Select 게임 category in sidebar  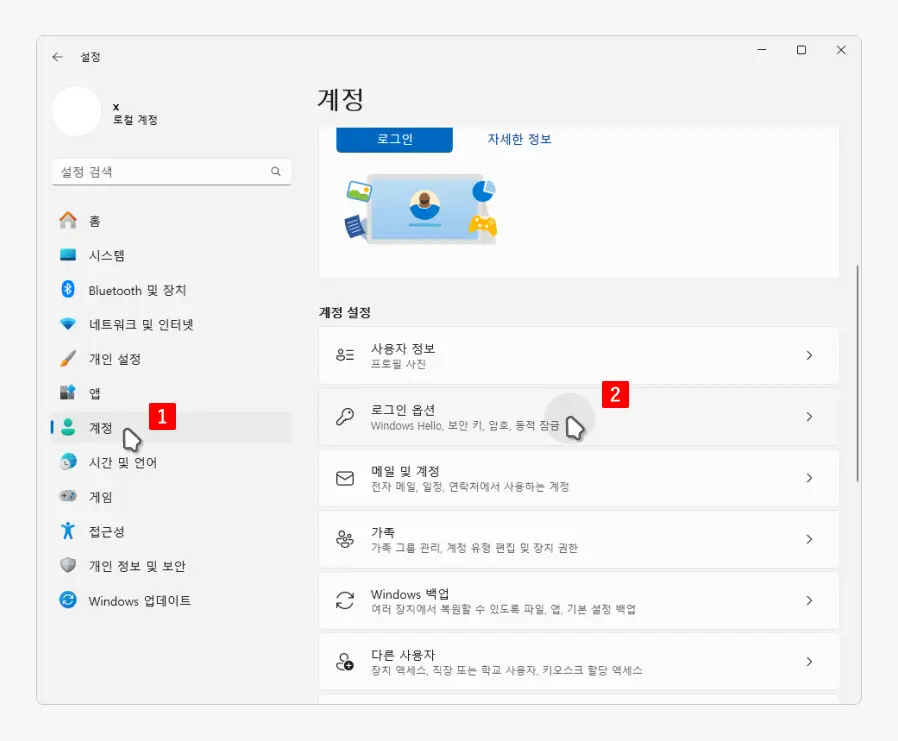pyautogui.click(x=171, y=496)
